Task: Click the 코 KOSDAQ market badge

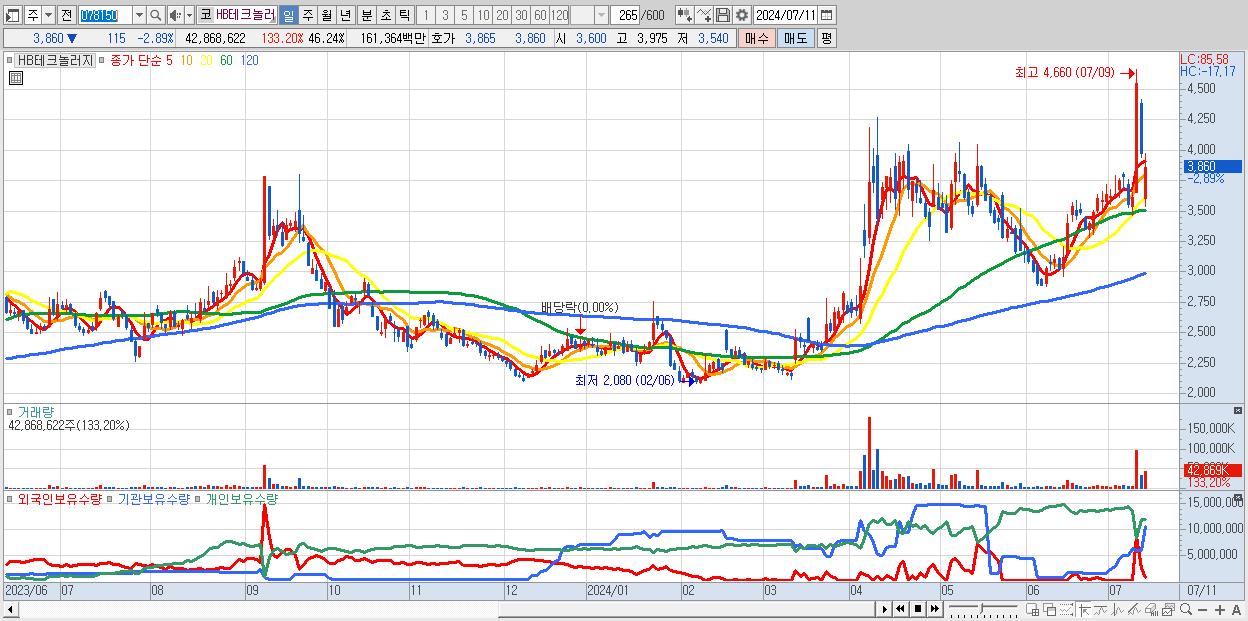Action: (205, 15)
